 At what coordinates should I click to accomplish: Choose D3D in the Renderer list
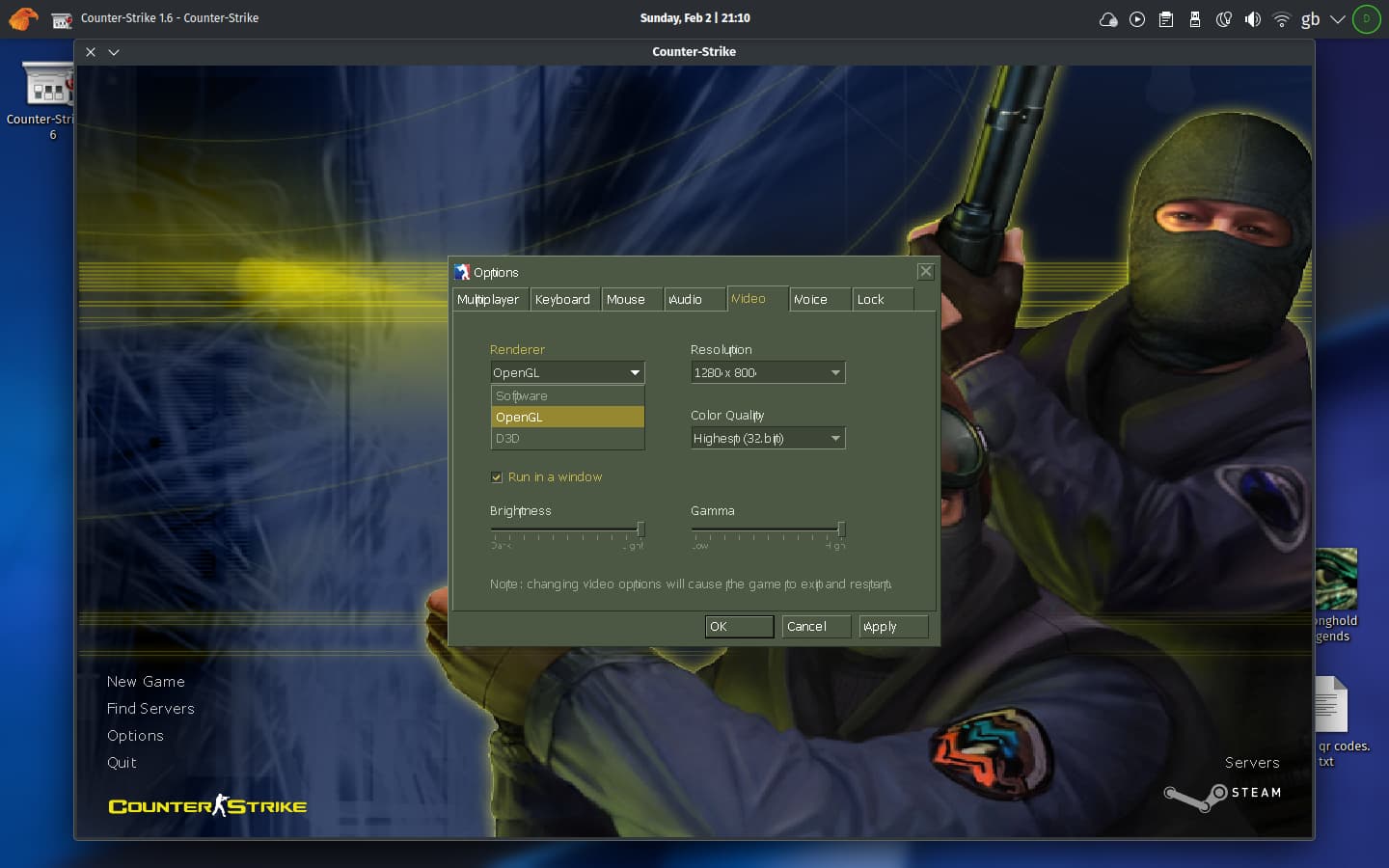pos(567,439)
